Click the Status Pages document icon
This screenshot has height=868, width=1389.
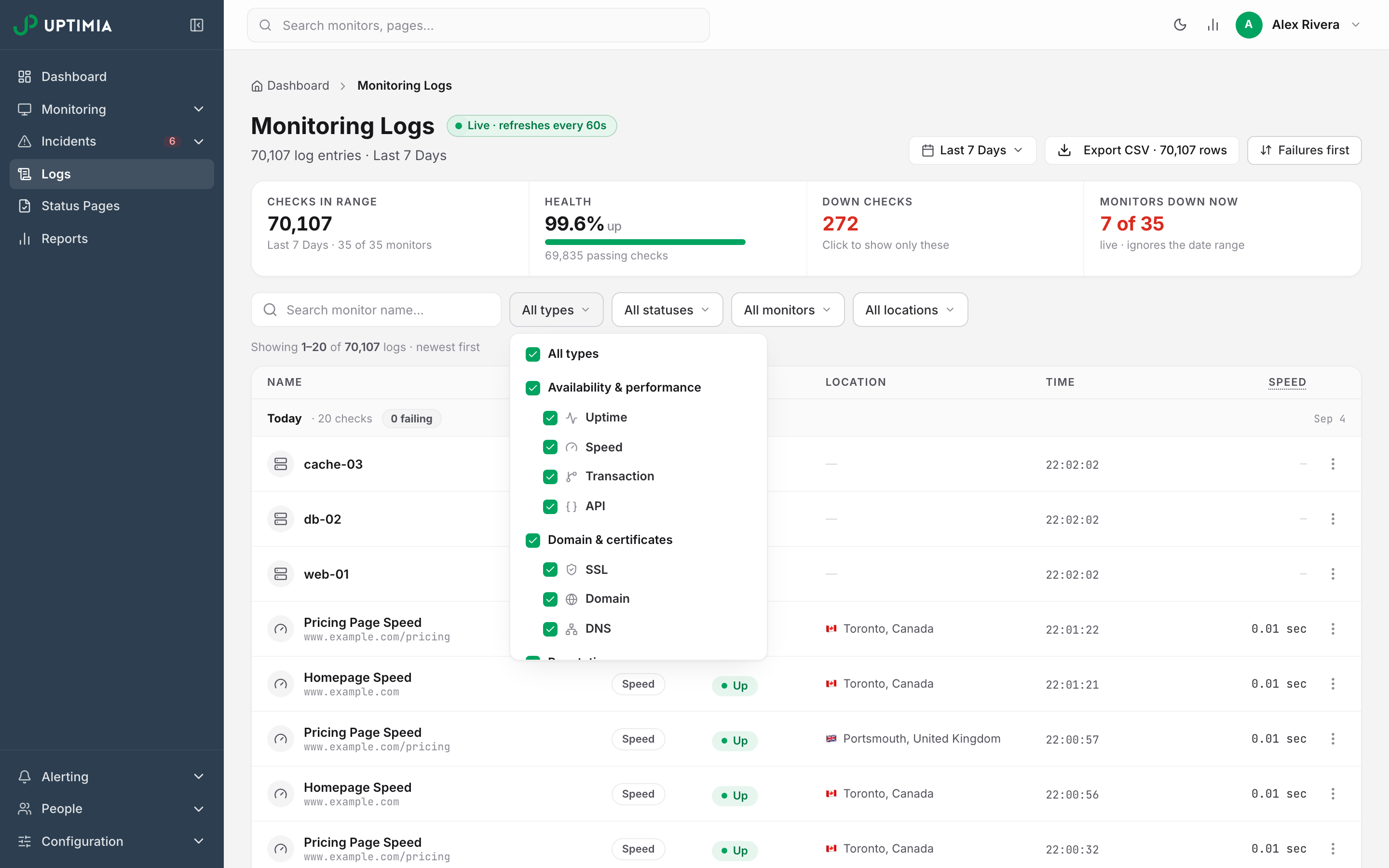pos(24,205)
